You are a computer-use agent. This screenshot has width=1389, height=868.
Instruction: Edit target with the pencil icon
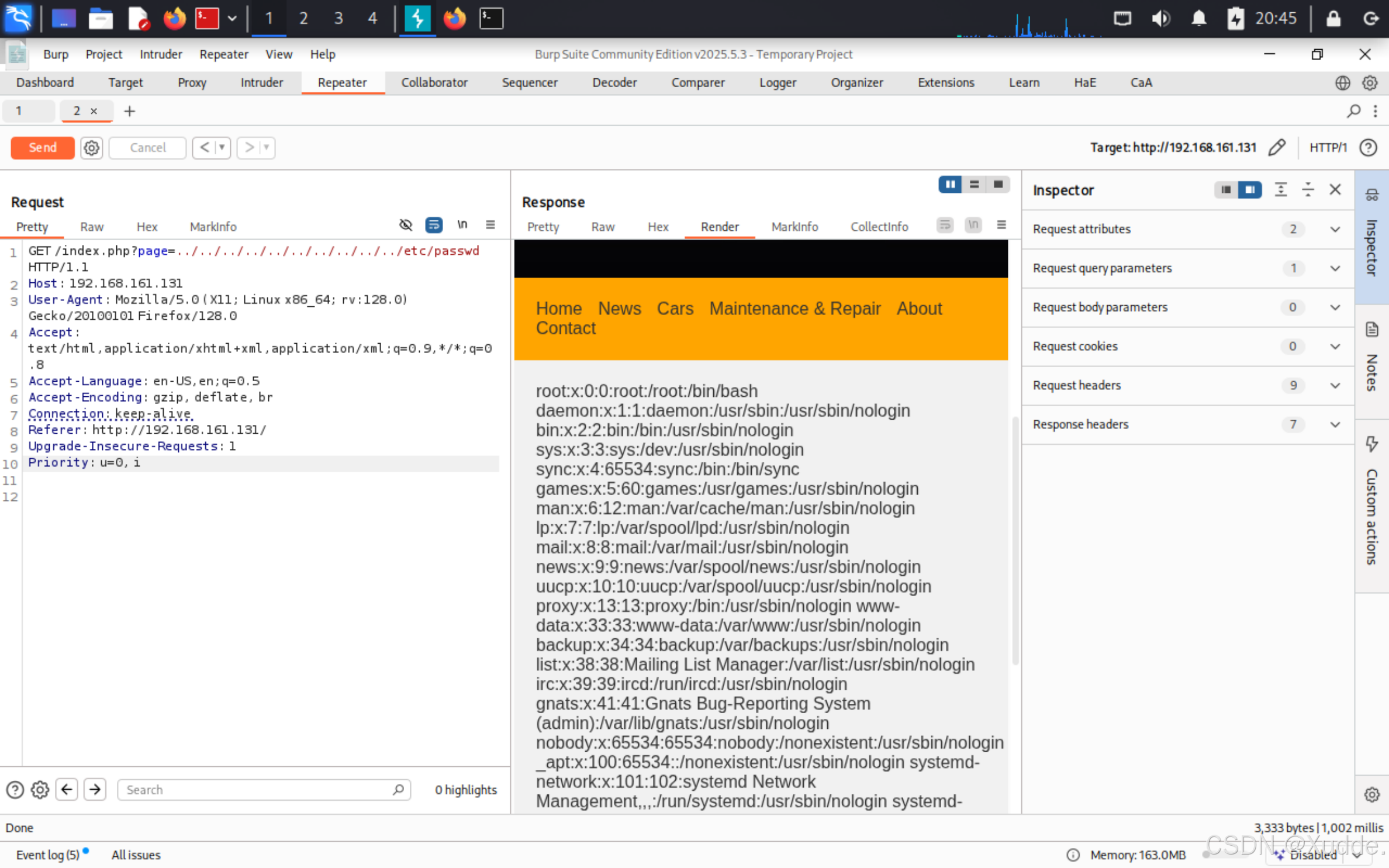click(1277, 148)
